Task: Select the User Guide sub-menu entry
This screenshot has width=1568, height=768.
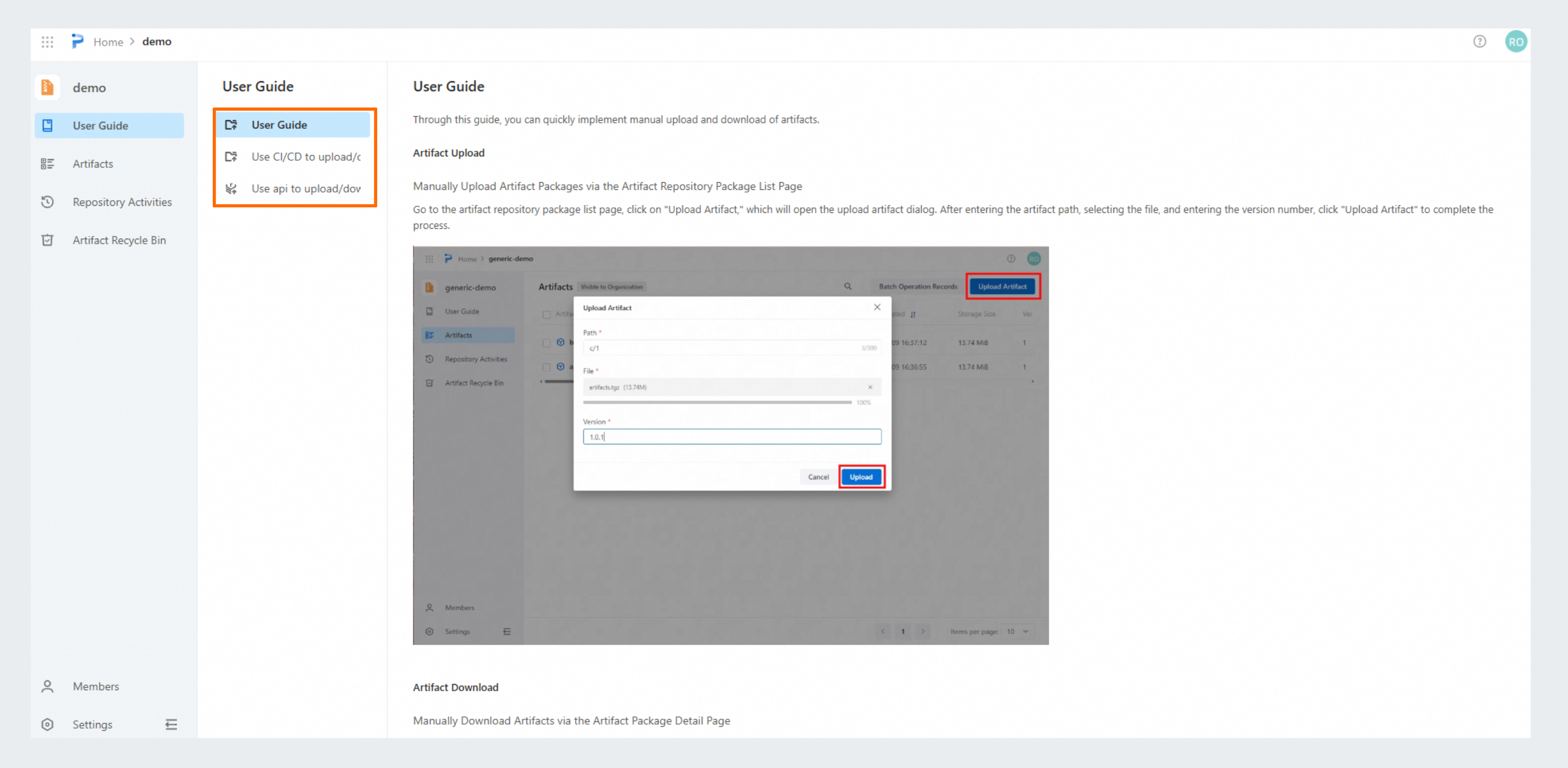Action: click(280, 125)
